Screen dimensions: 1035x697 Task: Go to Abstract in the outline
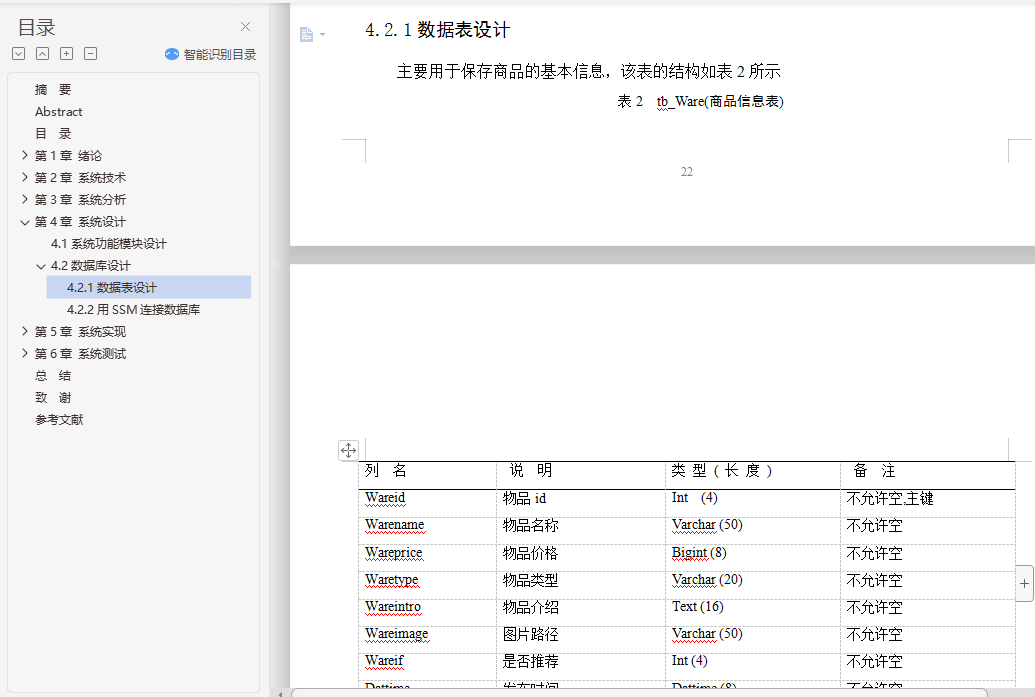click(x=59, y=112)
